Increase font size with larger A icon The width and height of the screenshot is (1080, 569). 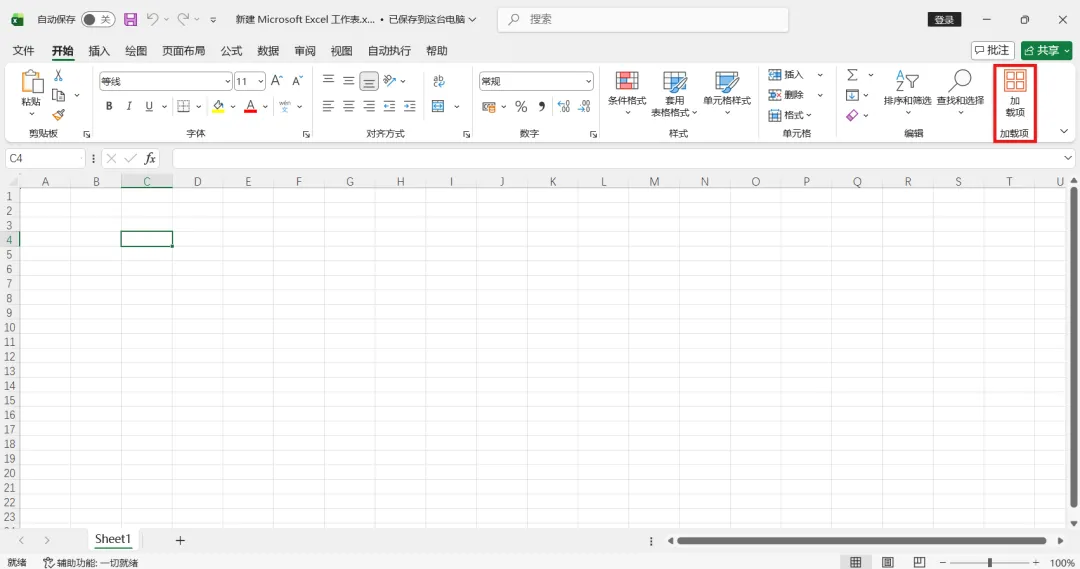[276, 81]
